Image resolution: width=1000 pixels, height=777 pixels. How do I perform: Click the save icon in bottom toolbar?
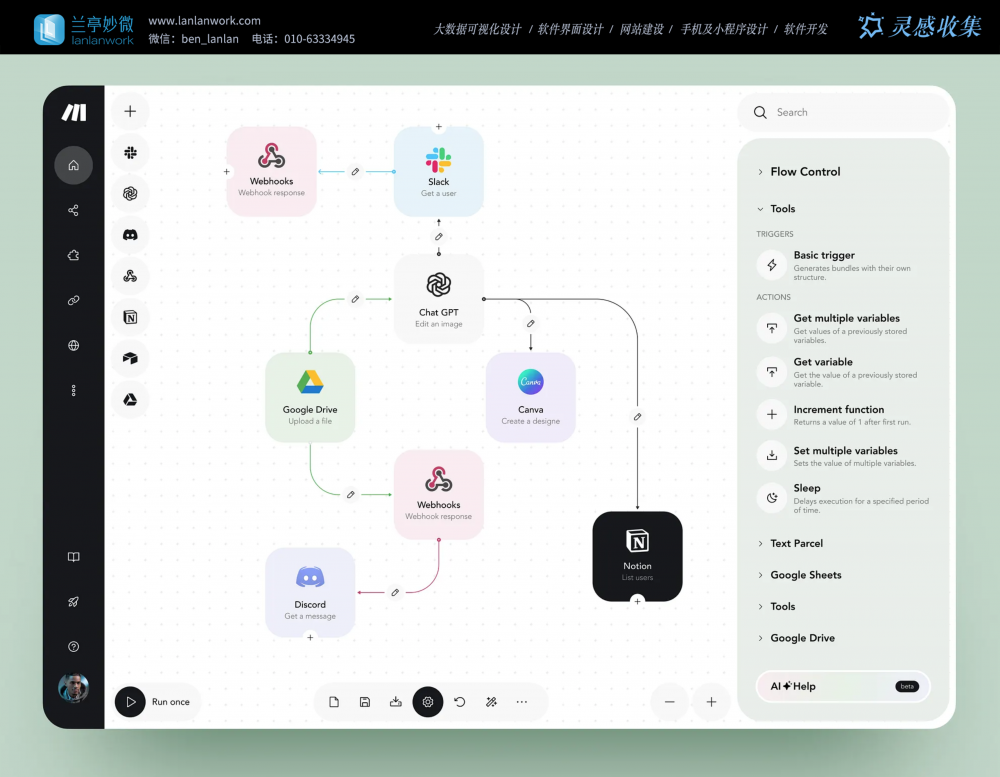365,702
